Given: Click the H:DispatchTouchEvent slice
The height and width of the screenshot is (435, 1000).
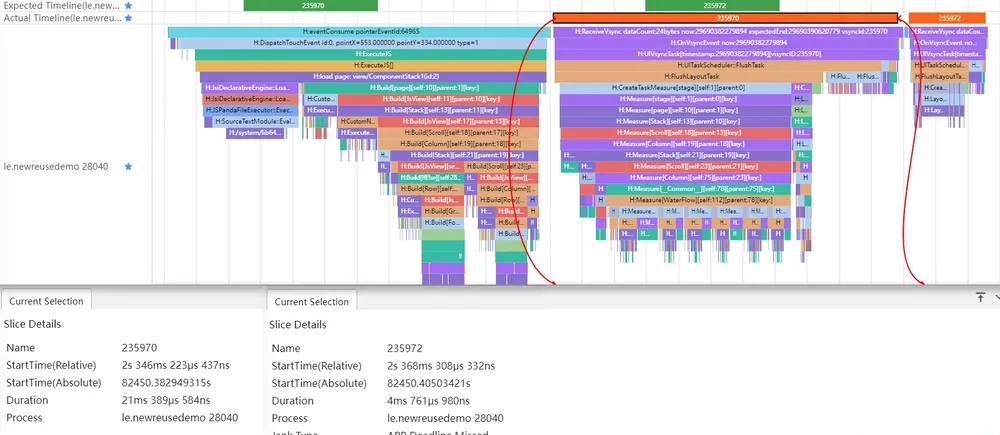Looking at the screenshot, I should tap(365, 43).
